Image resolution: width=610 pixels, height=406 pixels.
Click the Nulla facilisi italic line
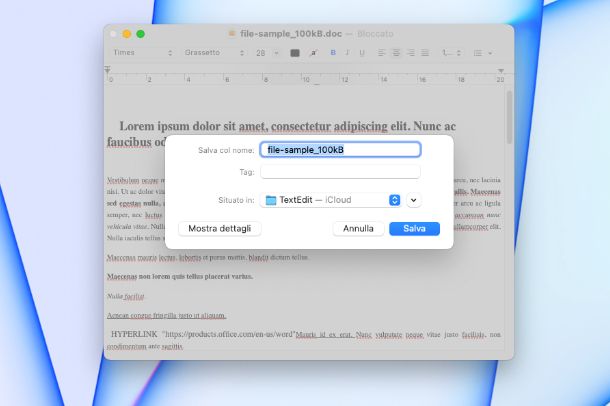(126, 296)
